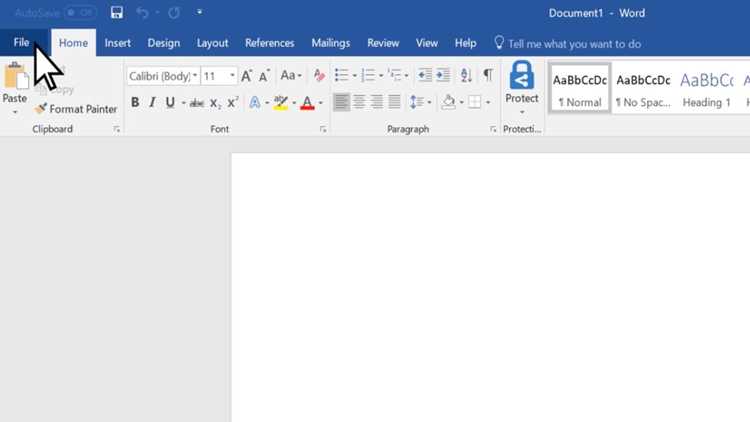Open the Help tab
The width and height of the screenshot is (750, 422).
[465, 43]
